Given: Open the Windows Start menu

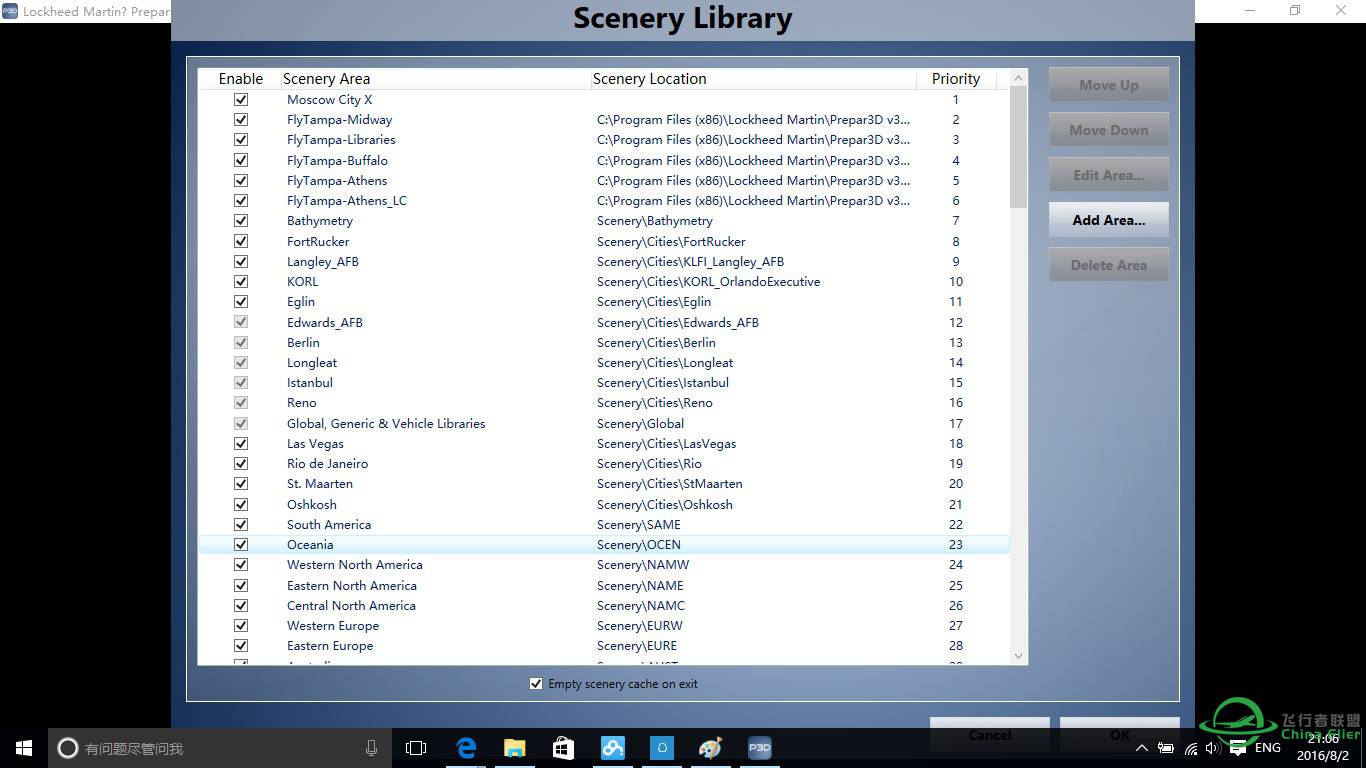Looking at the screenshot, I should pyautogui.click(x=24, y=748).
